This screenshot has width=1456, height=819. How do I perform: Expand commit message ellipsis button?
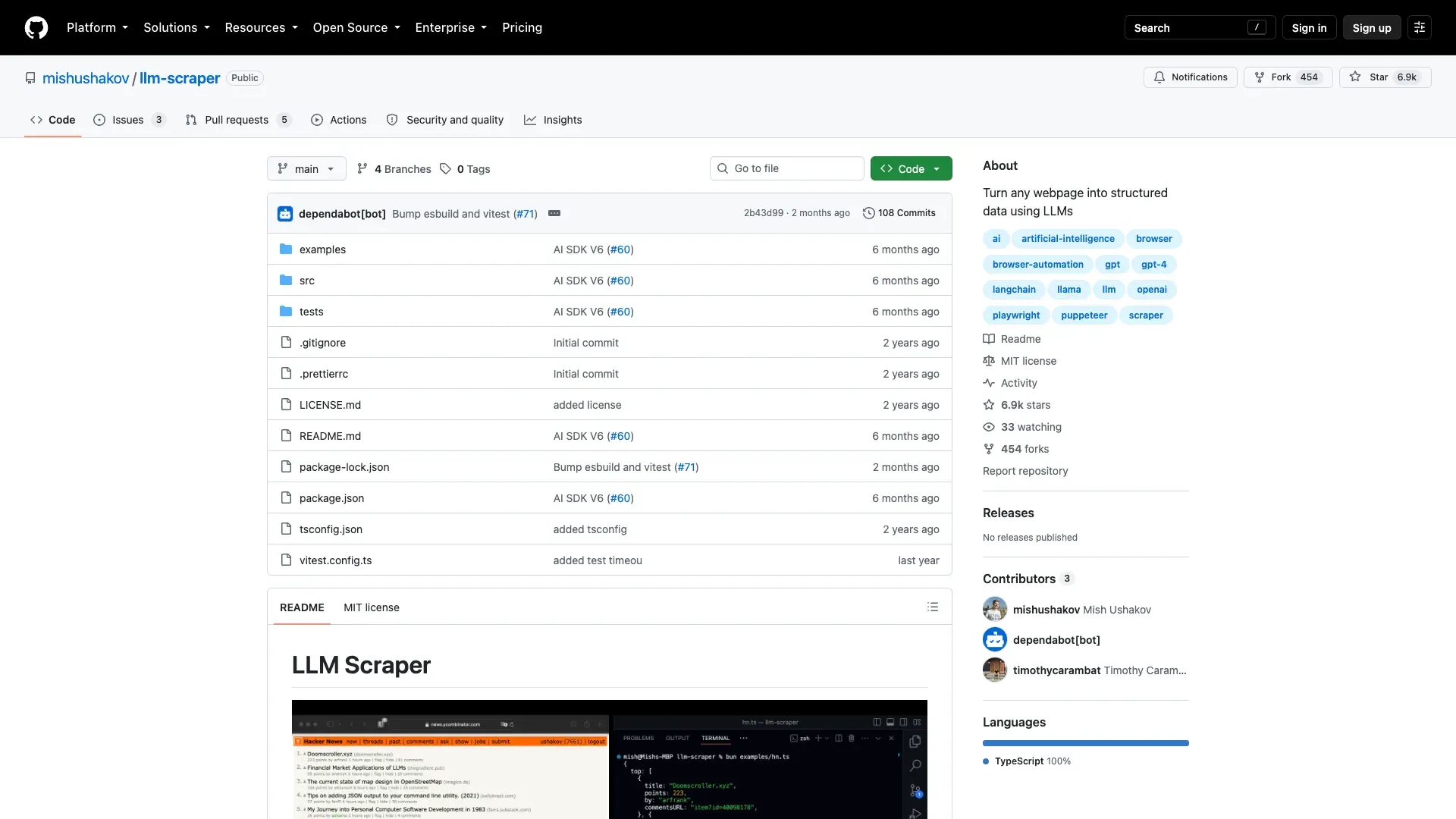[554, 213]
